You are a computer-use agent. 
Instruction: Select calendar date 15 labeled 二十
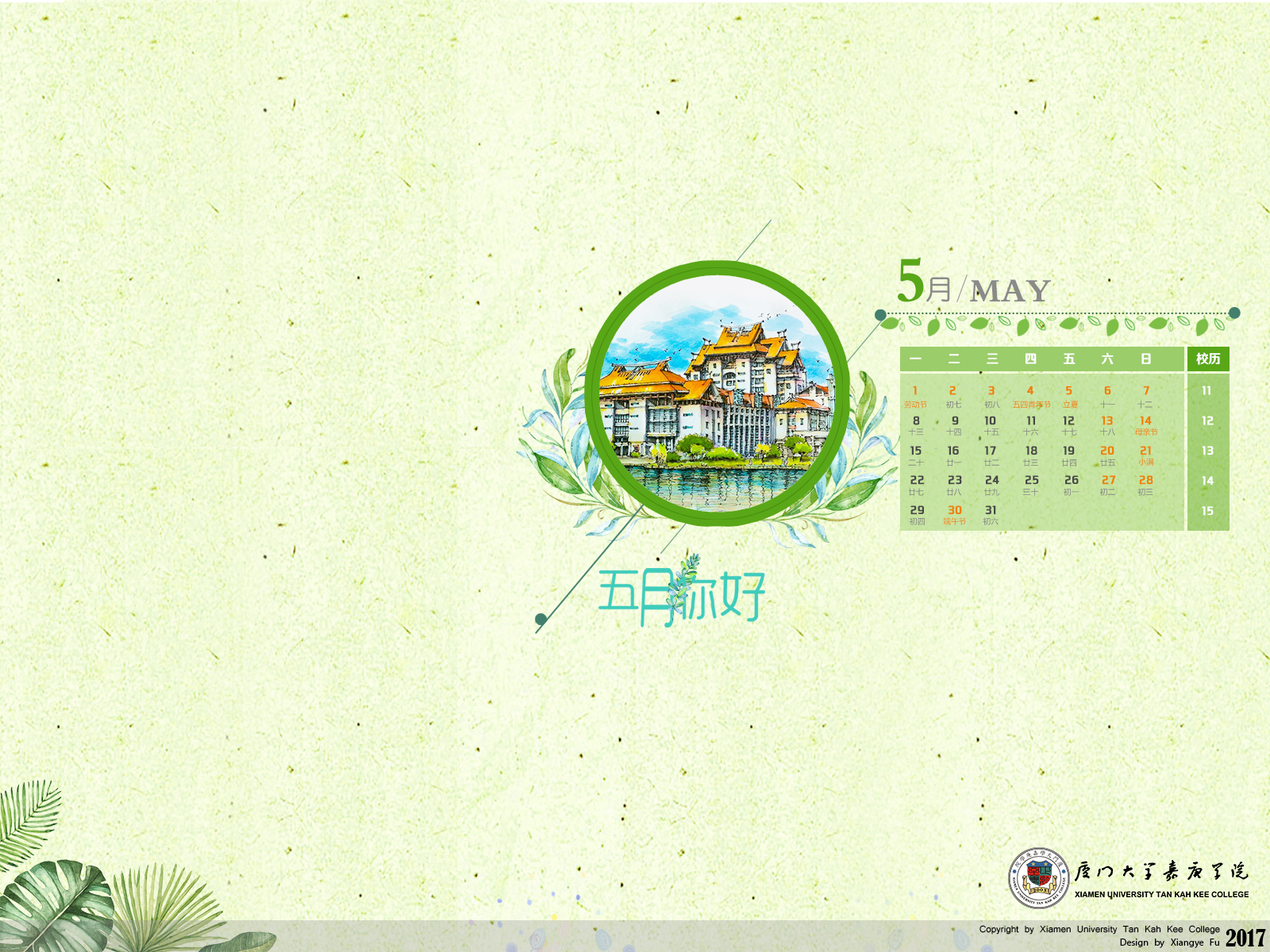coord(916,455)
